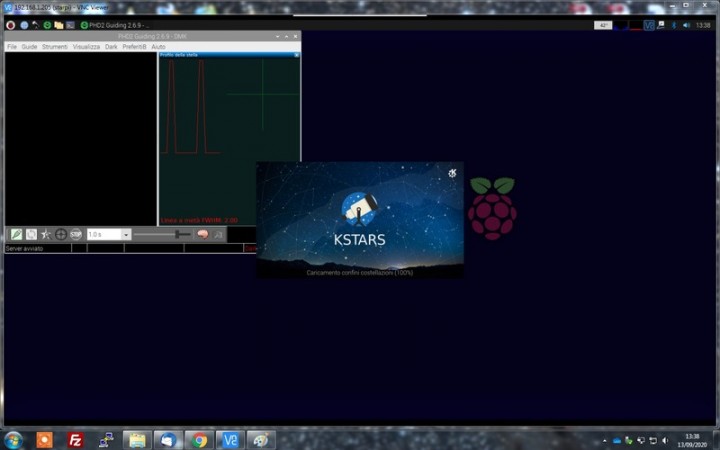Open the camera settings icon
The image size is (720, 450).
(x=218, y=234)
